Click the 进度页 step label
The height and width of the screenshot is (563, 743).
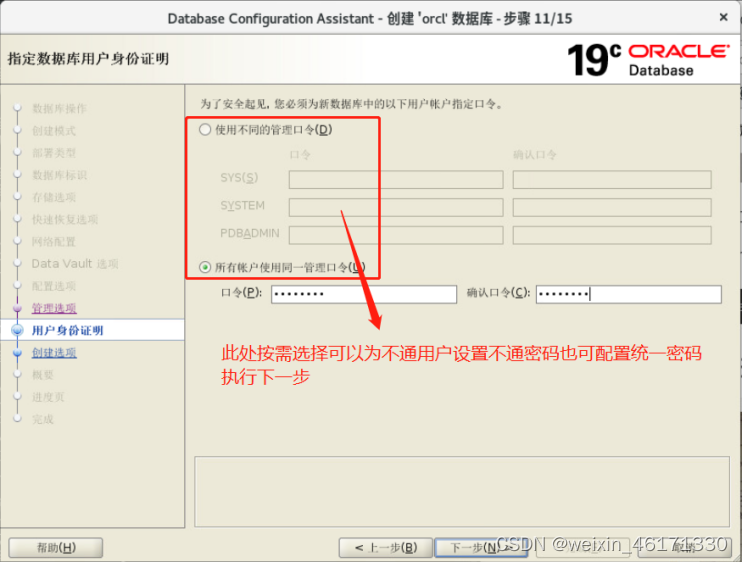(48, 397)
